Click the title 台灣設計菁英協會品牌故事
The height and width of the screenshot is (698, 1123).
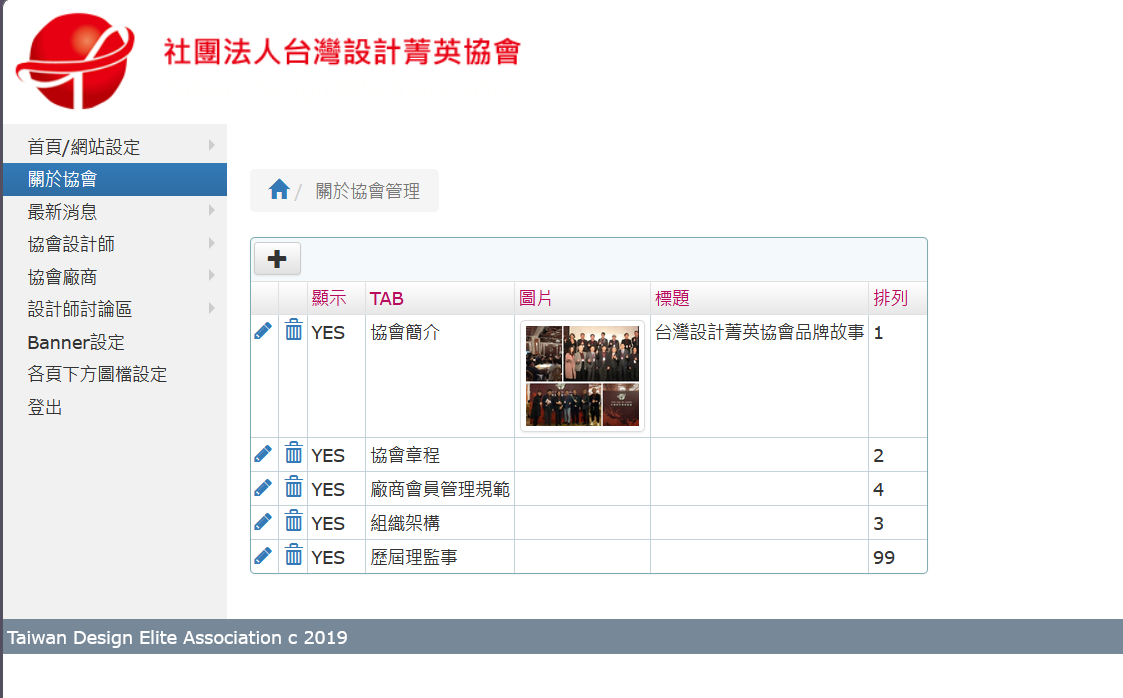tap(759, 332)
